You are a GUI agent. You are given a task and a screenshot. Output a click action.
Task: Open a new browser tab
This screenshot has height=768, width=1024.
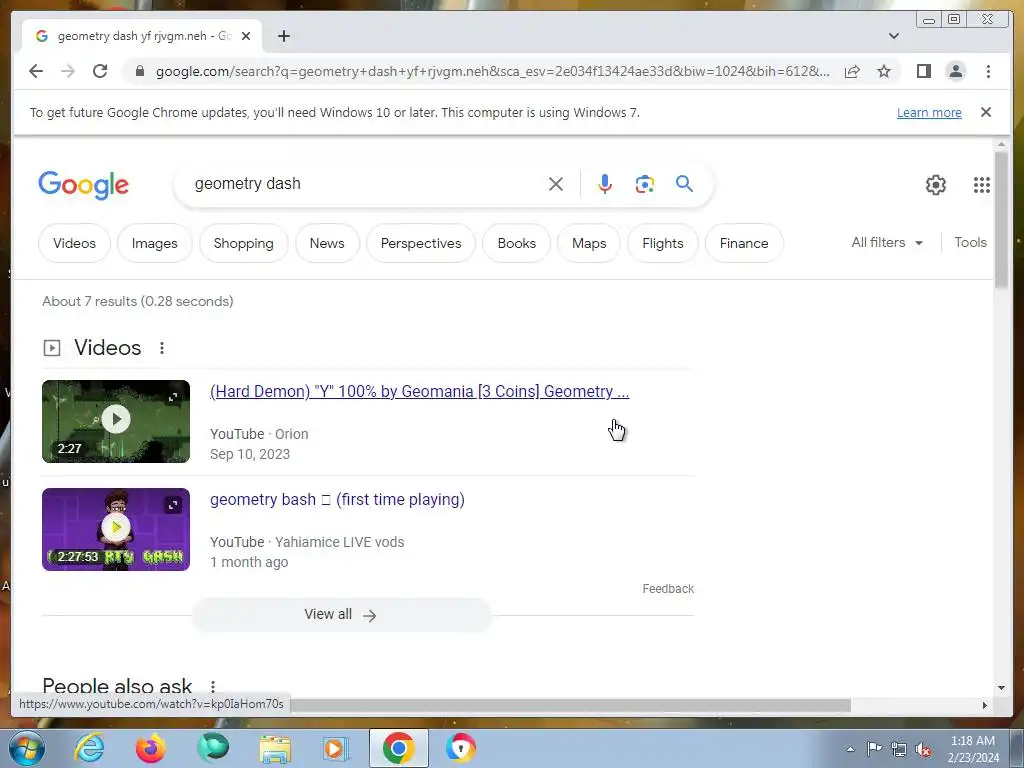point(283,36)
